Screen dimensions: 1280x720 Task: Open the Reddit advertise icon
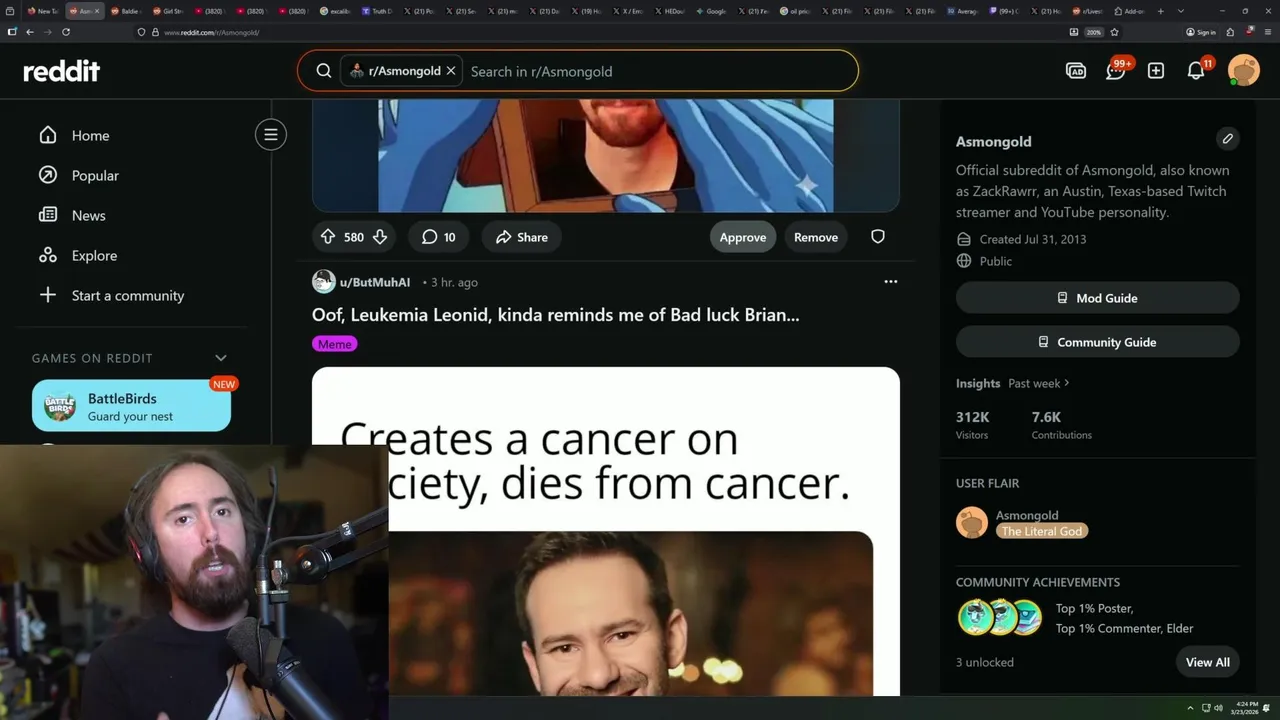click(1076, 71)
